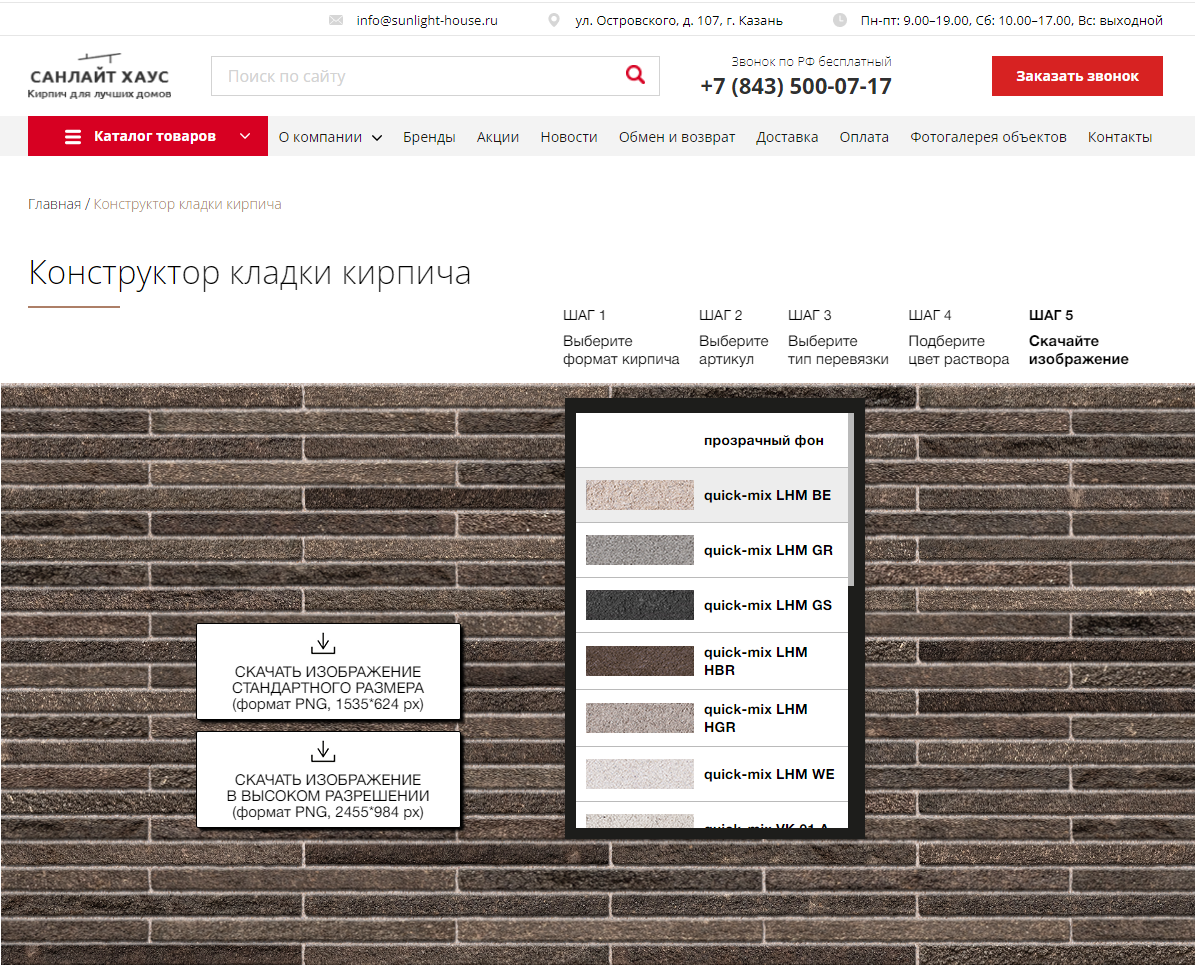Go to Шаг 3 Выберите тип перевязки
This screenshot has width=1195, height=965.
(838, 337)
